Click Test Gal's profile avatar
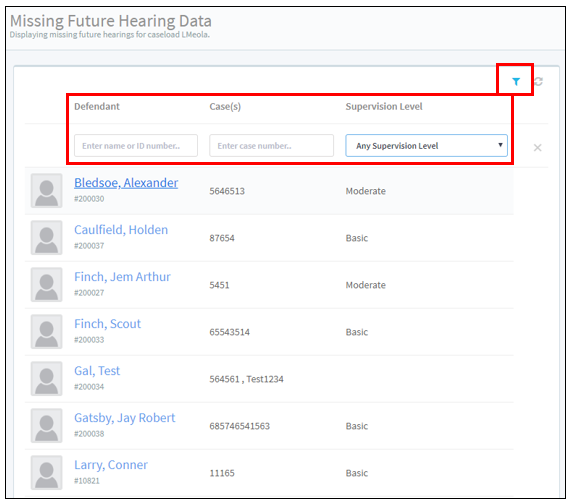This screenshot has height=504, width=571. click(47, 378)
